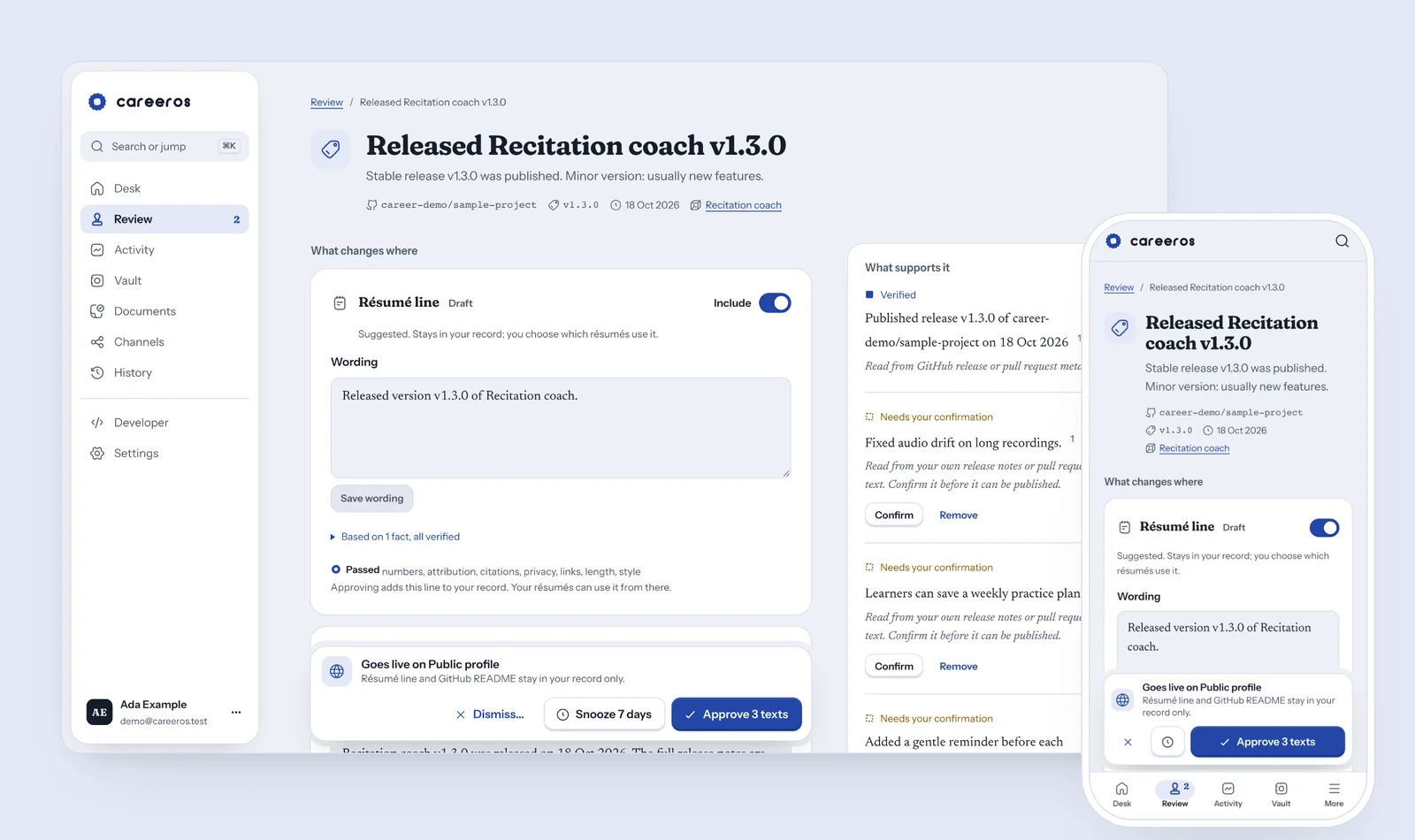Open Recitation coach link in mobile view
This screenshot has height=840, width=1415.
1194,448
